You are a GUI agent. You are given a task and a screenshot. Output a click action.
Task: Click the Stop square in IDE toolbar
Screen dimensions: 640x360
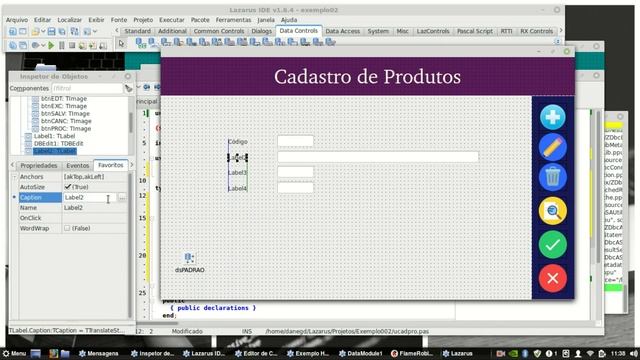tap(72, 45)
